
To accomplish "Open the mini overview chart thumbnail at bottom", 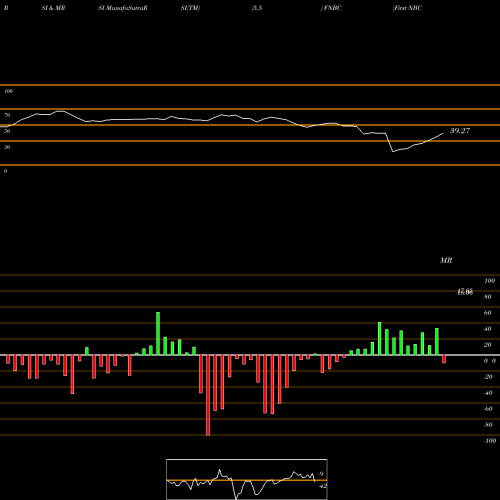I will pos(247,479).
